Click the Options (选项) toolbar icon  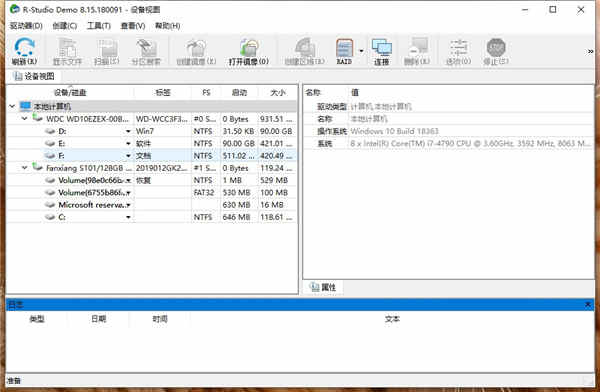[x=458, y=47]
